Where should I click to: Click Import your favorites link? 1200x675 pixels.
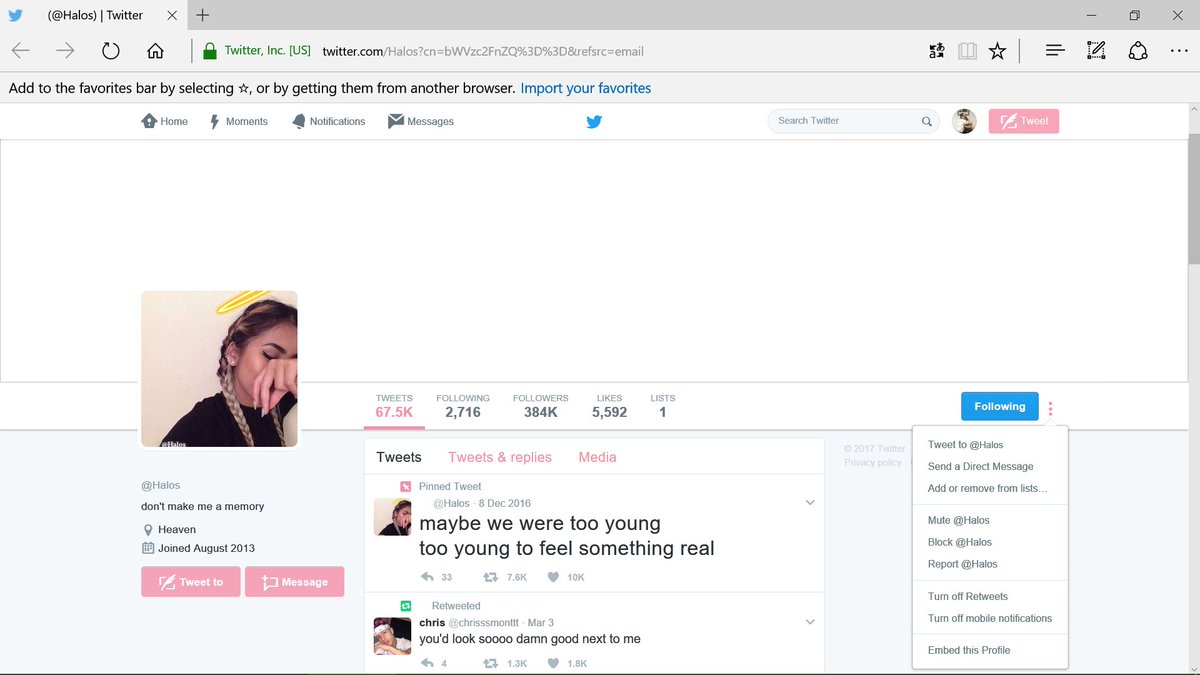[586, 88]
